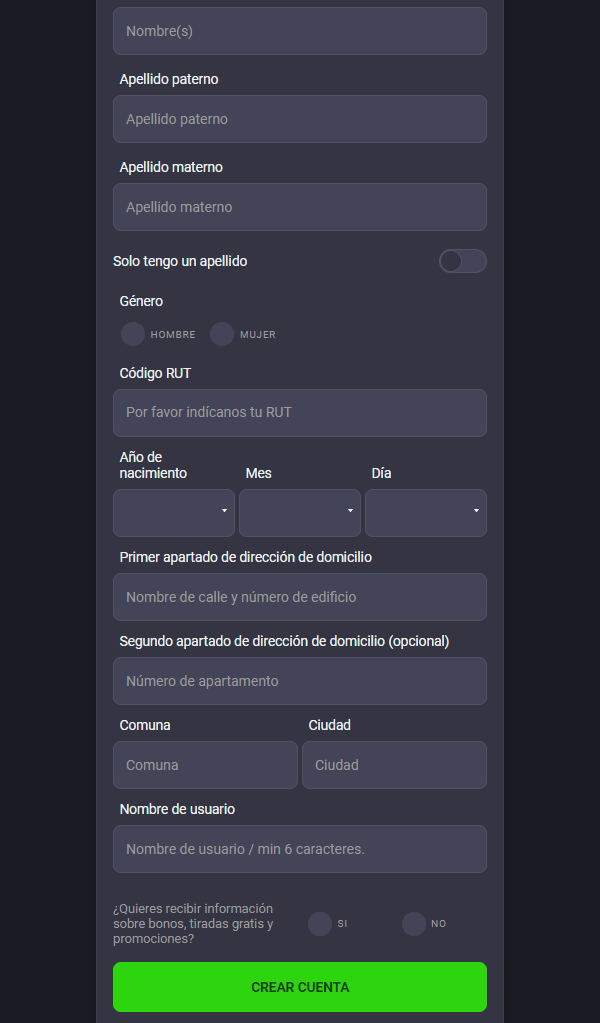Screen dimensions: 600x1023
Task: Choose NO for receiving bonus information
Action: click(x=414, y=924)
